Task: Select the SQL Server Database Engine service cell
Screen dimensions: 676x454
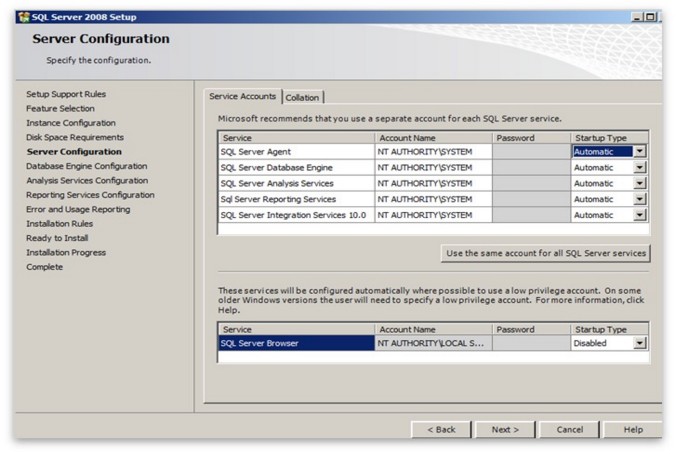Action: point(297,167)
